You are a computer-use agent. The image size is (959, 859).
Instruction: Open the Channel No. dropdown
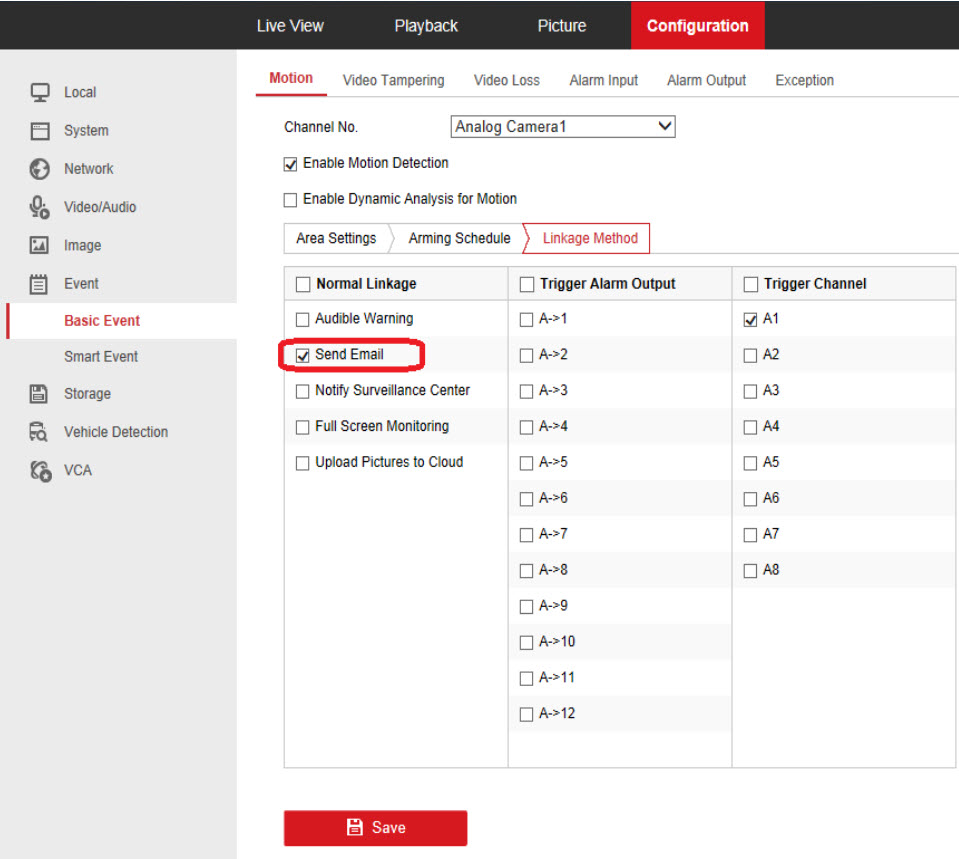pos(563,127)
